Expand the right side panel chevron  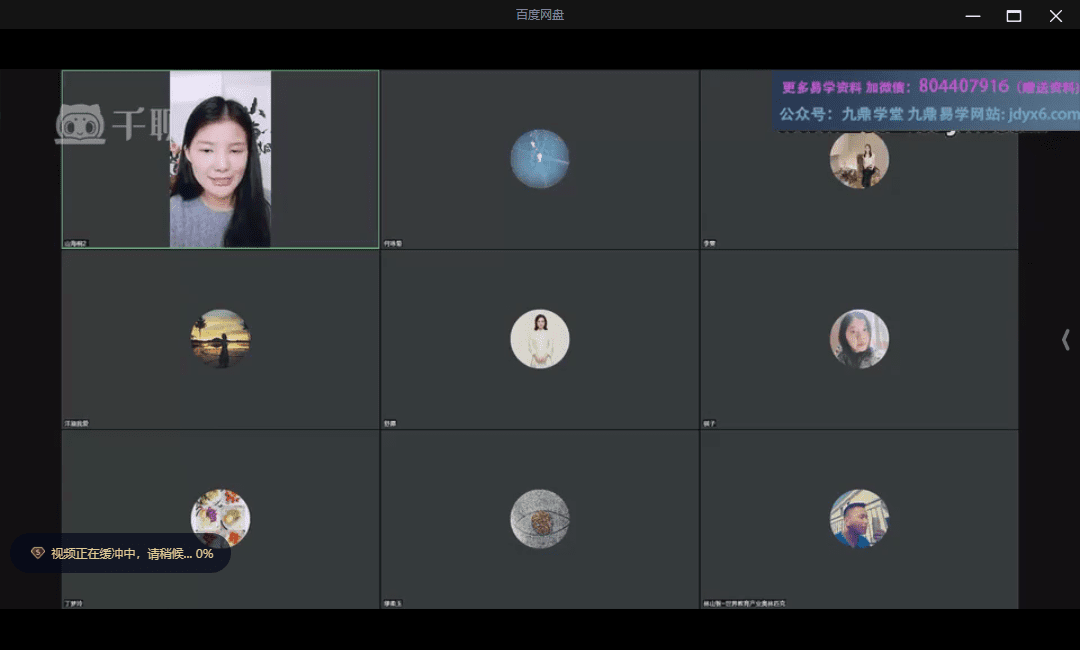pos(1065,340)
